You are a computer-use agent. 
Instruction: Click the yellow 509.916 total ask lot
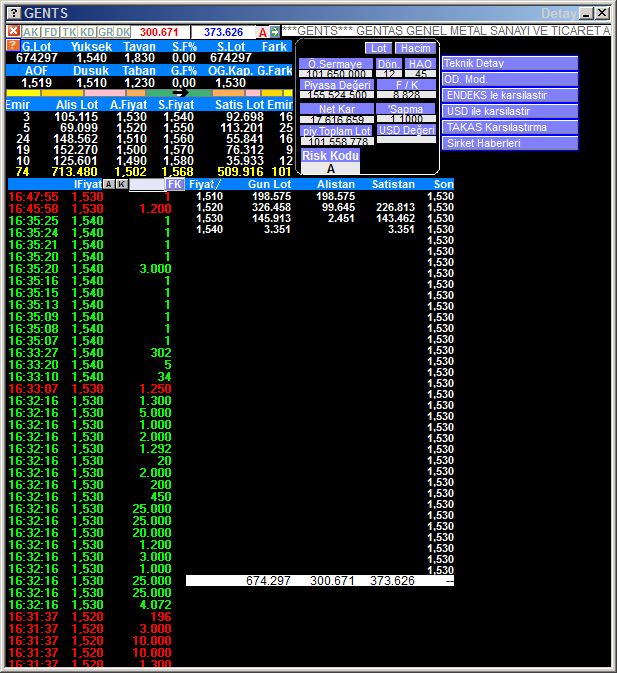tap(240, 172)
